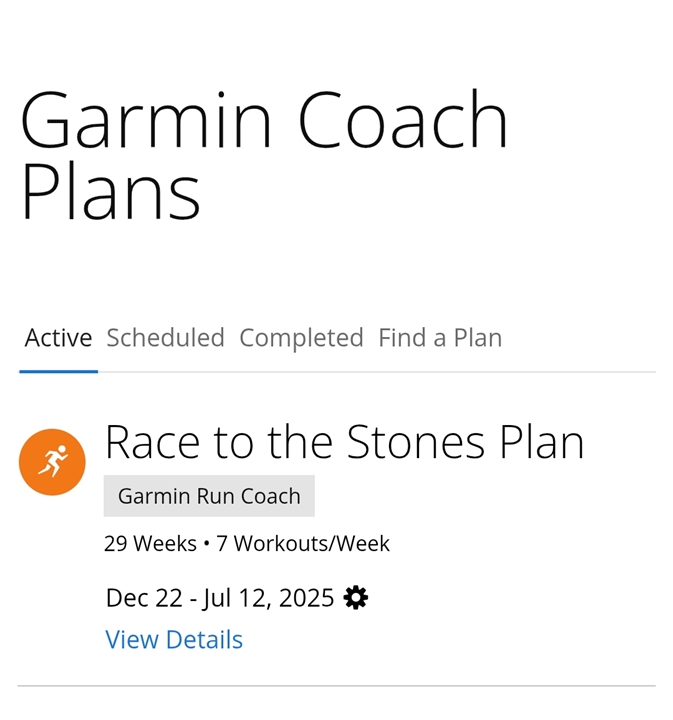Image resolution: width=673 pixels, height=720 pixels.
Task: Click the Dec 22 start date
Action: point(144,598)
